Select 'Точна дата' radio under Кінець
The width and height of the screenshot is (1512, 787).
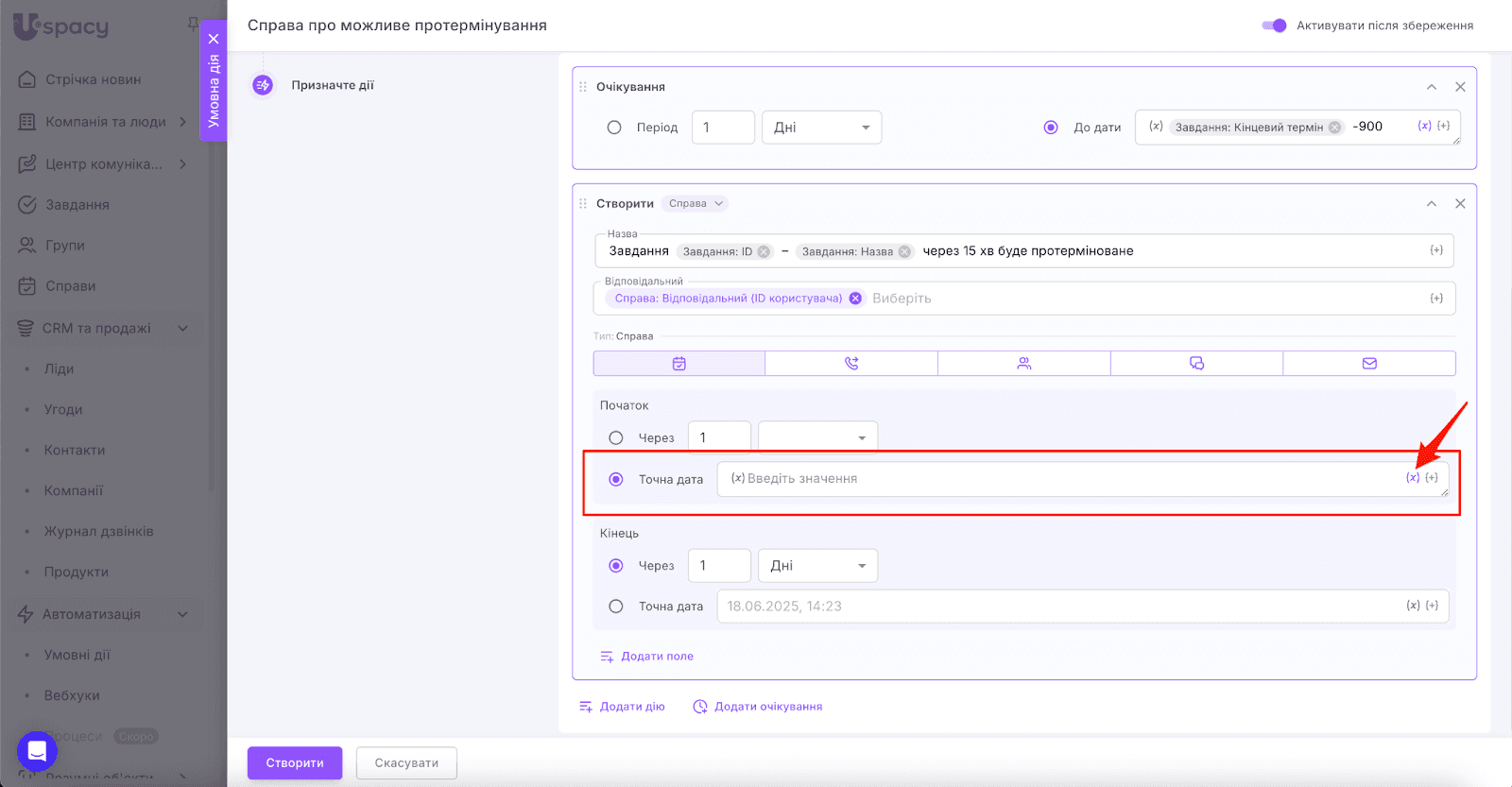pyautogui.click(x=616, y=607)
